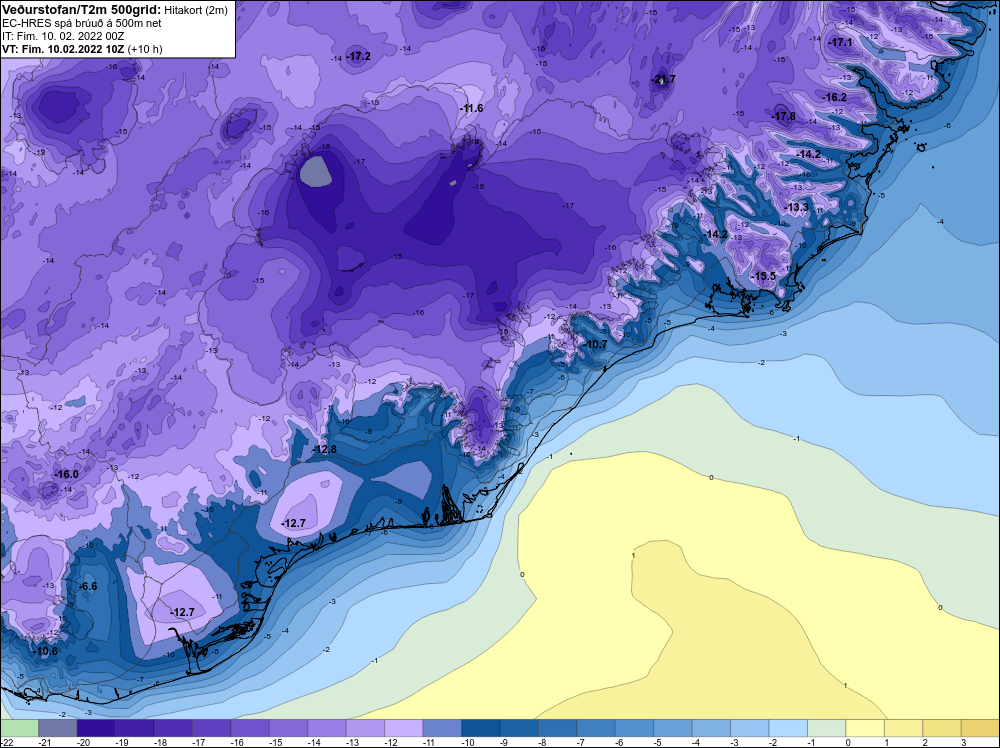Click the legend scale label -2

(774, 743)
